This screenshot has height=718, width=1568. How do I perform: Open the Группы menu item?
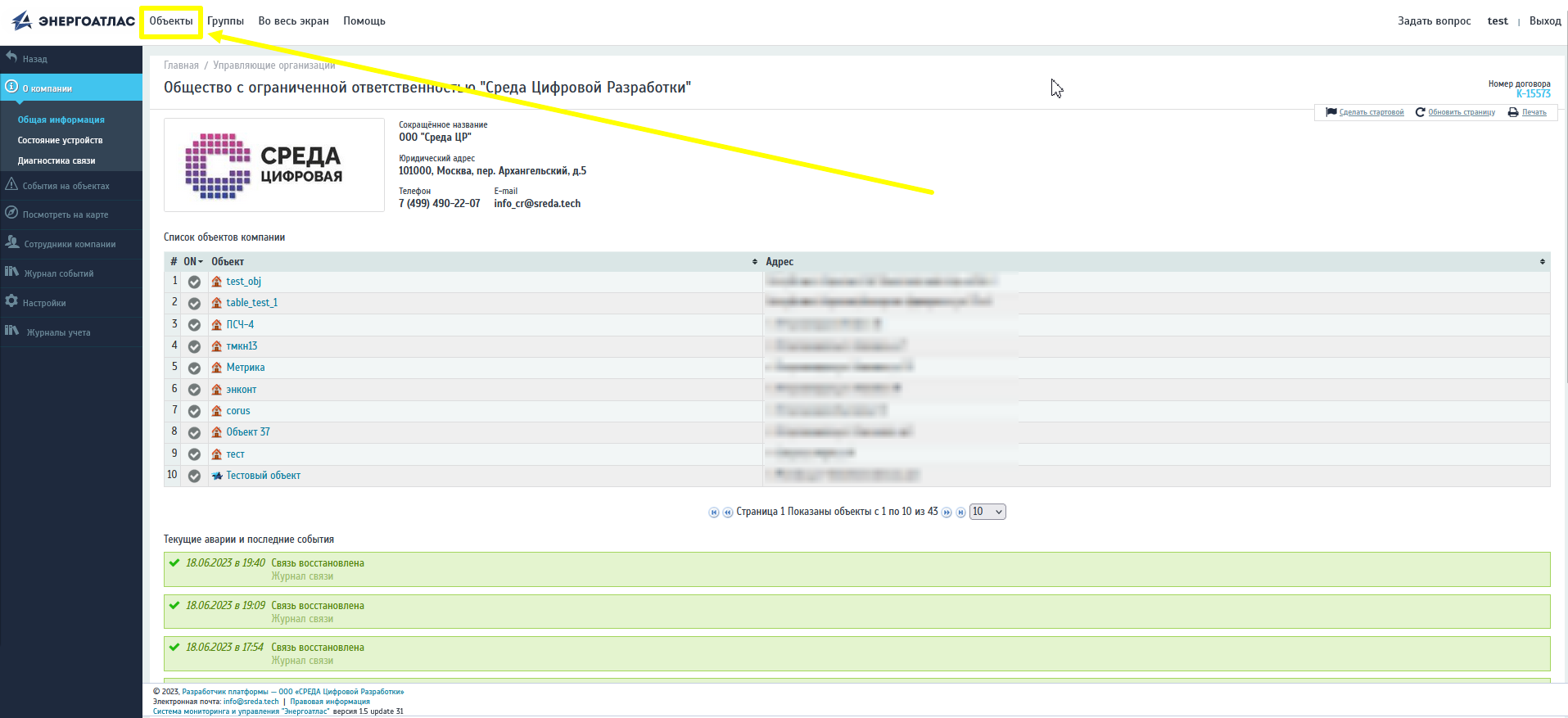[x=225, y=21]
